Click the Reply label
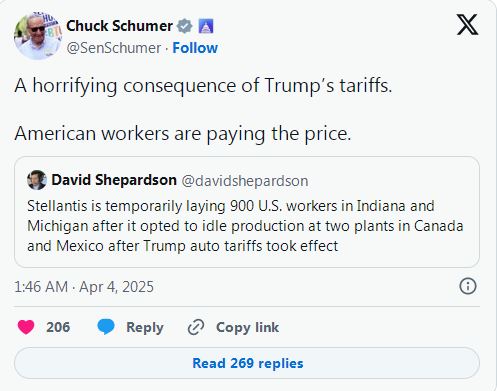 145,328
